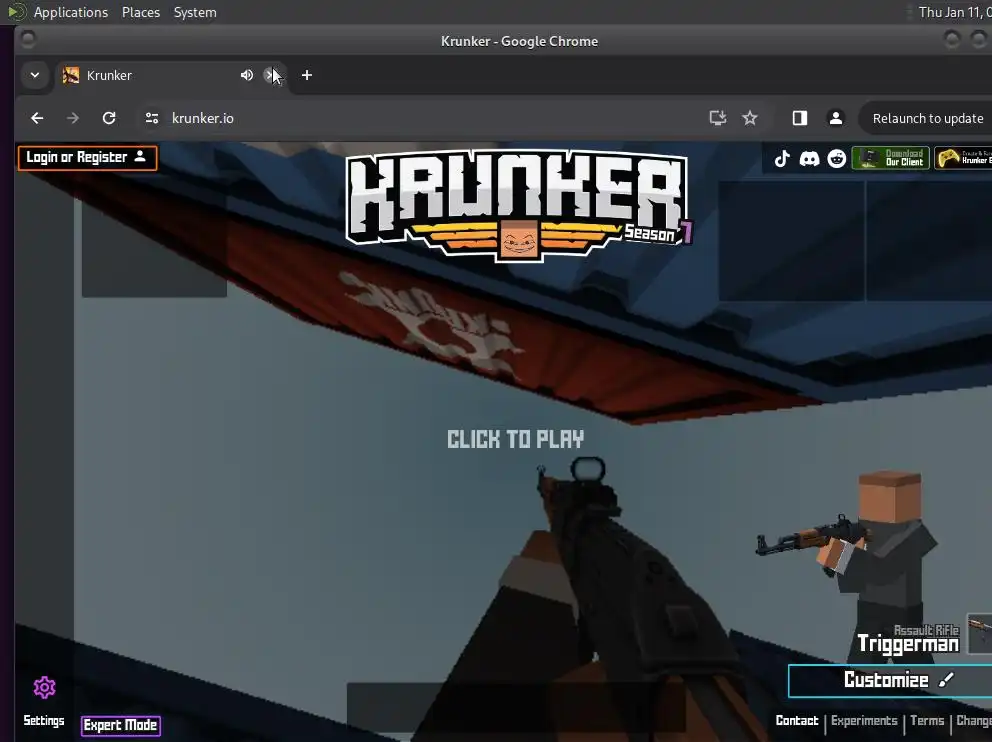The image size is (992, 742).
Task: Click the install app icon in address bar
Action: point(717,118)
